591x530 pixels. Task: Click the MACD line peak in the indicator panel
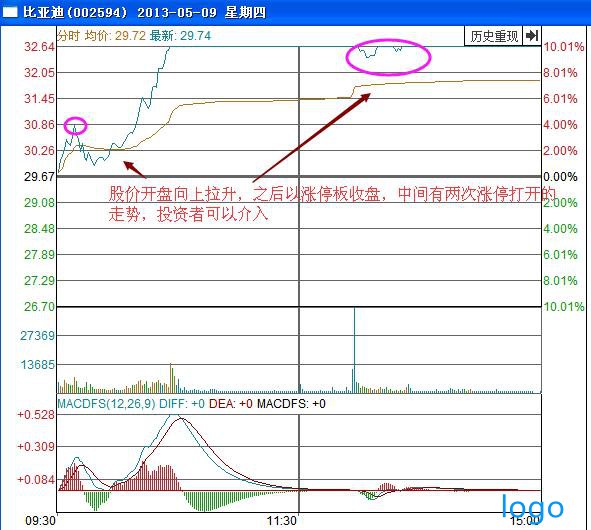pyautogui.click(x=174, y=416)
